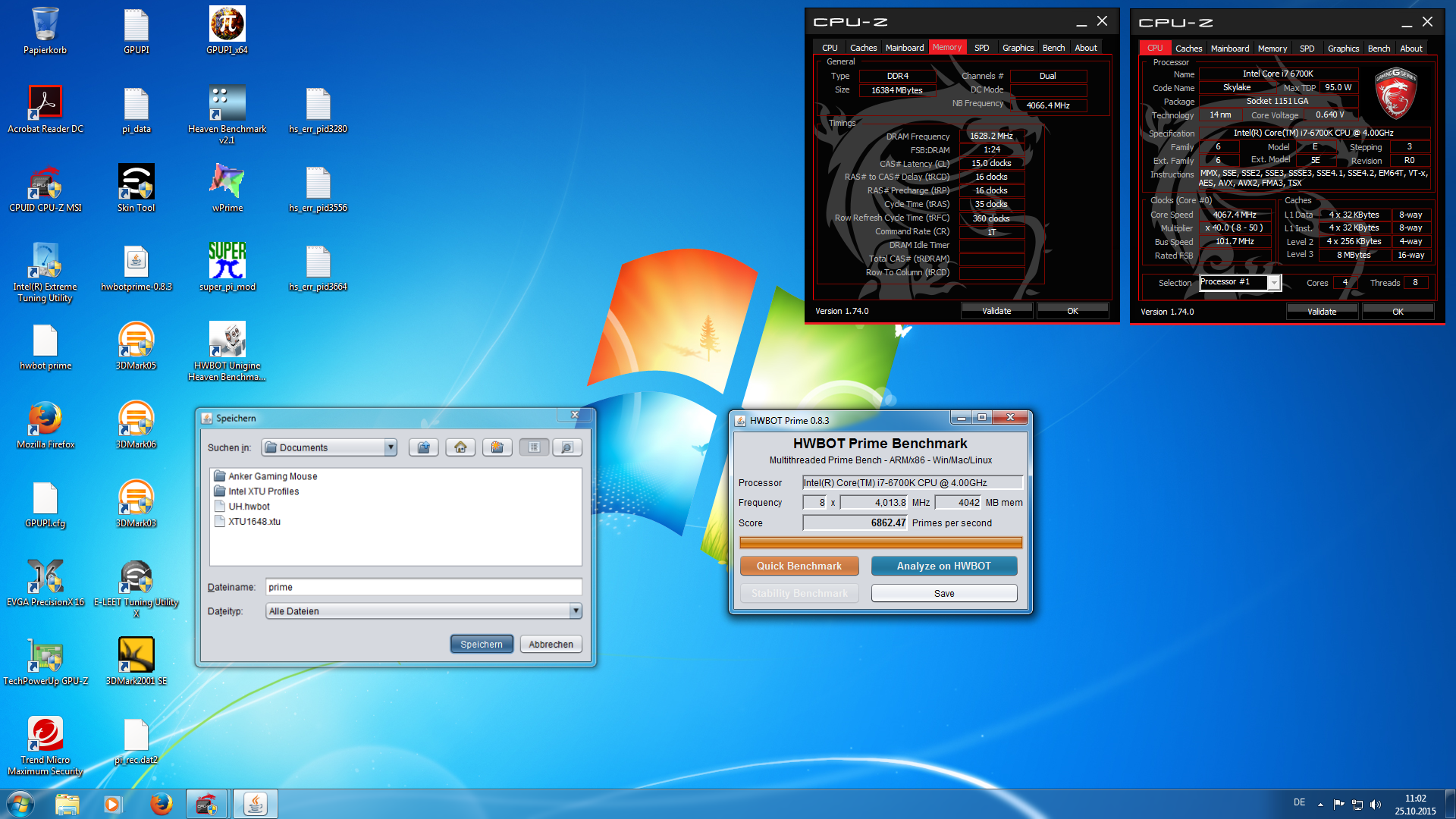1456x819 pixels.
Task: Show hidden tray icons arrow
Action: click(1320, 804)
